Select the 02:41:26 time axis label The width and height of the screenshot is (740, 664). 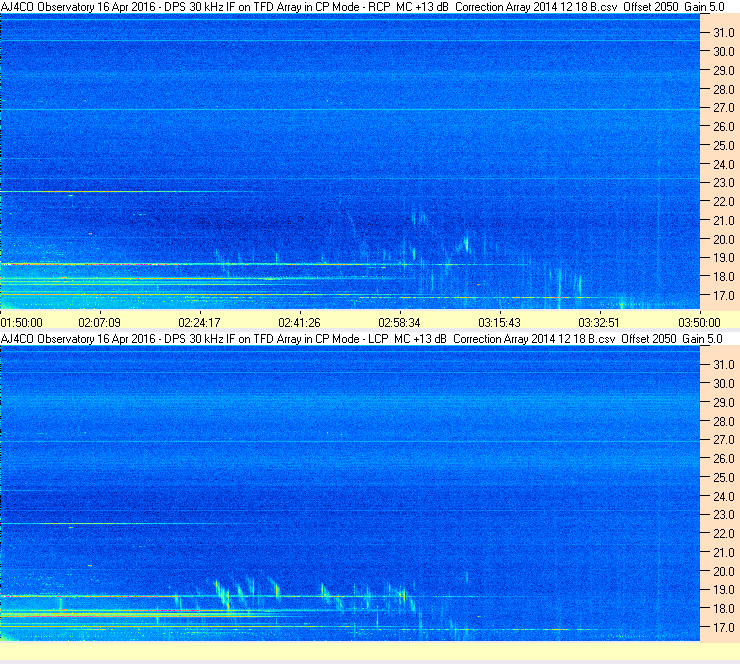pyautogui.click(x=300, y=323)
